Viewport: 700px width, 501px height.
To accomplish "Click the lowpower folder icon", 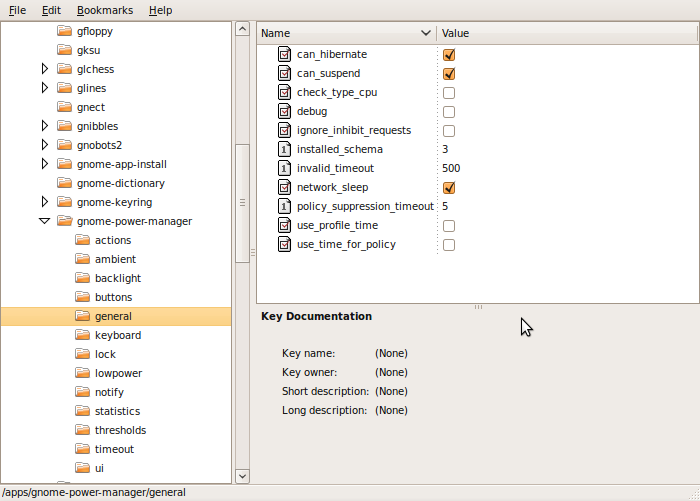I will 83,373.
